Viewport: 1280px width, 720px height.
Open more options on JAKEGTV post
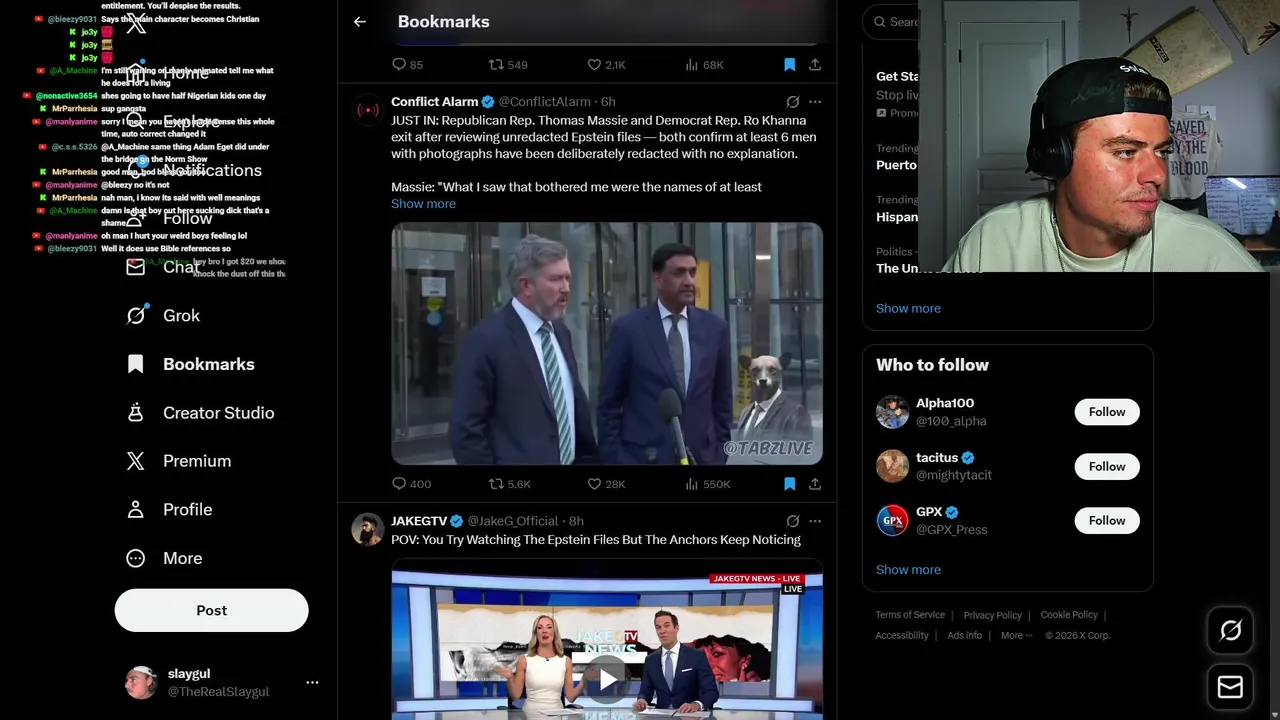click(x=815, y=521)
